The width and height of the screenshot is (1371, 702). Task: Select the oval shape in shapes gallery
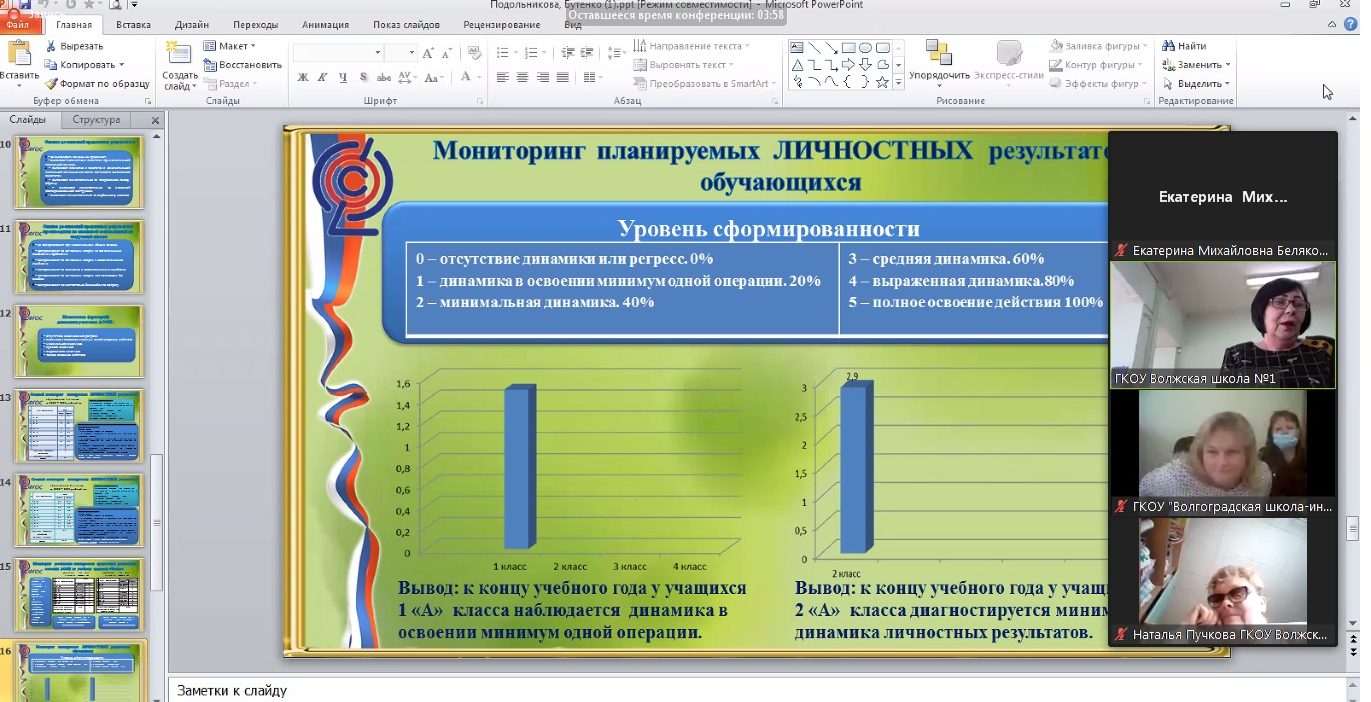point(865,47)
